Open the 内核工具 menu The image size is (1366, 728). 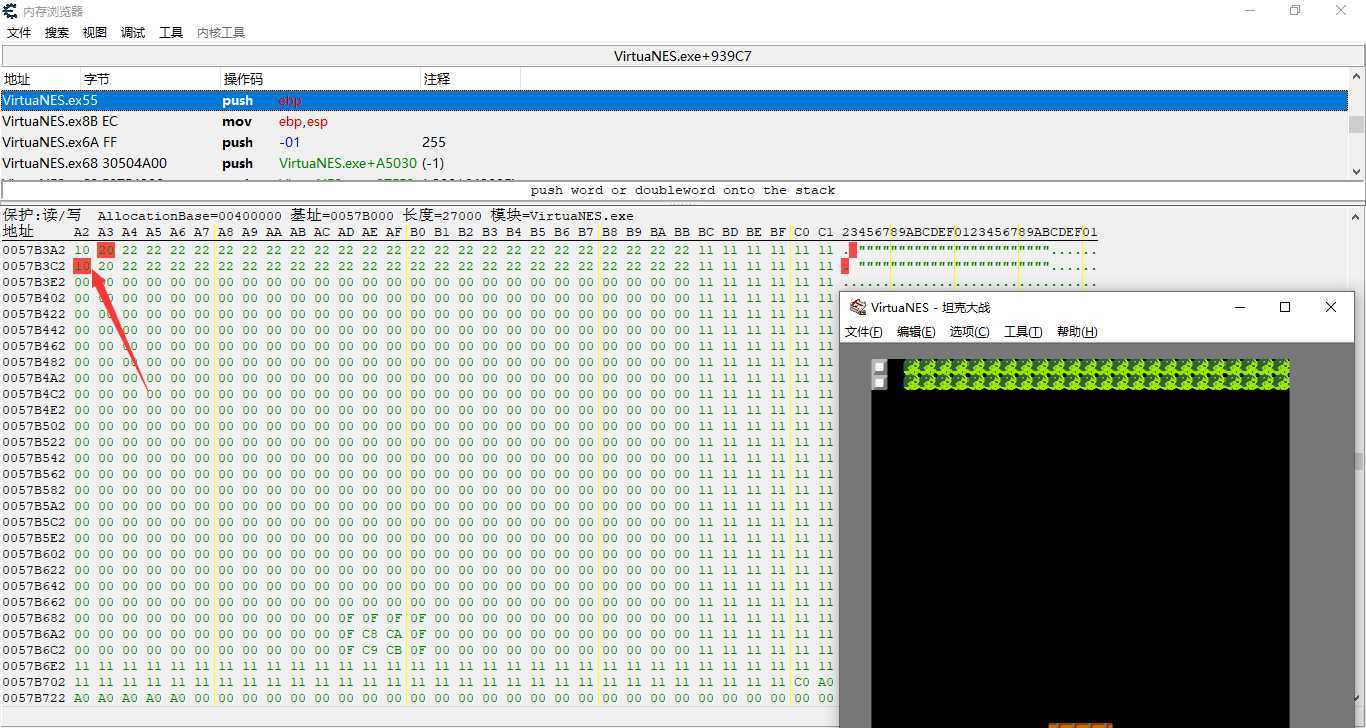click(221, 33)
